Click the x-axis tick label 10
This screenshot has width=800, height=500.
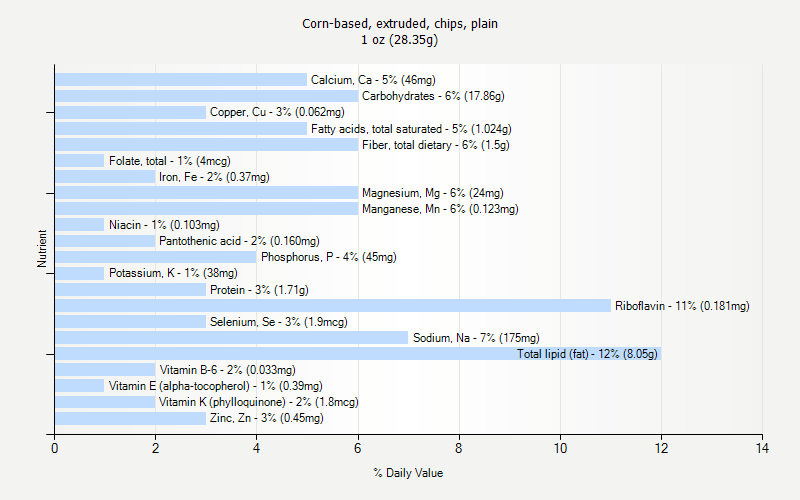(x=560, y=449)
